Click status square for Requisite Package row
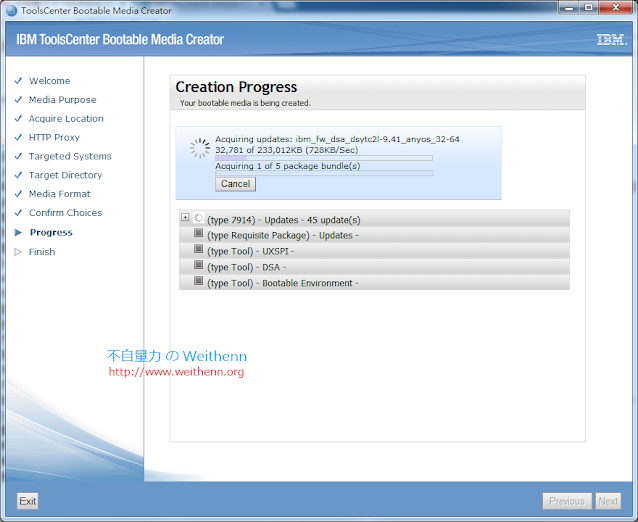The image size is (638, 522). [x=198, y=233]
